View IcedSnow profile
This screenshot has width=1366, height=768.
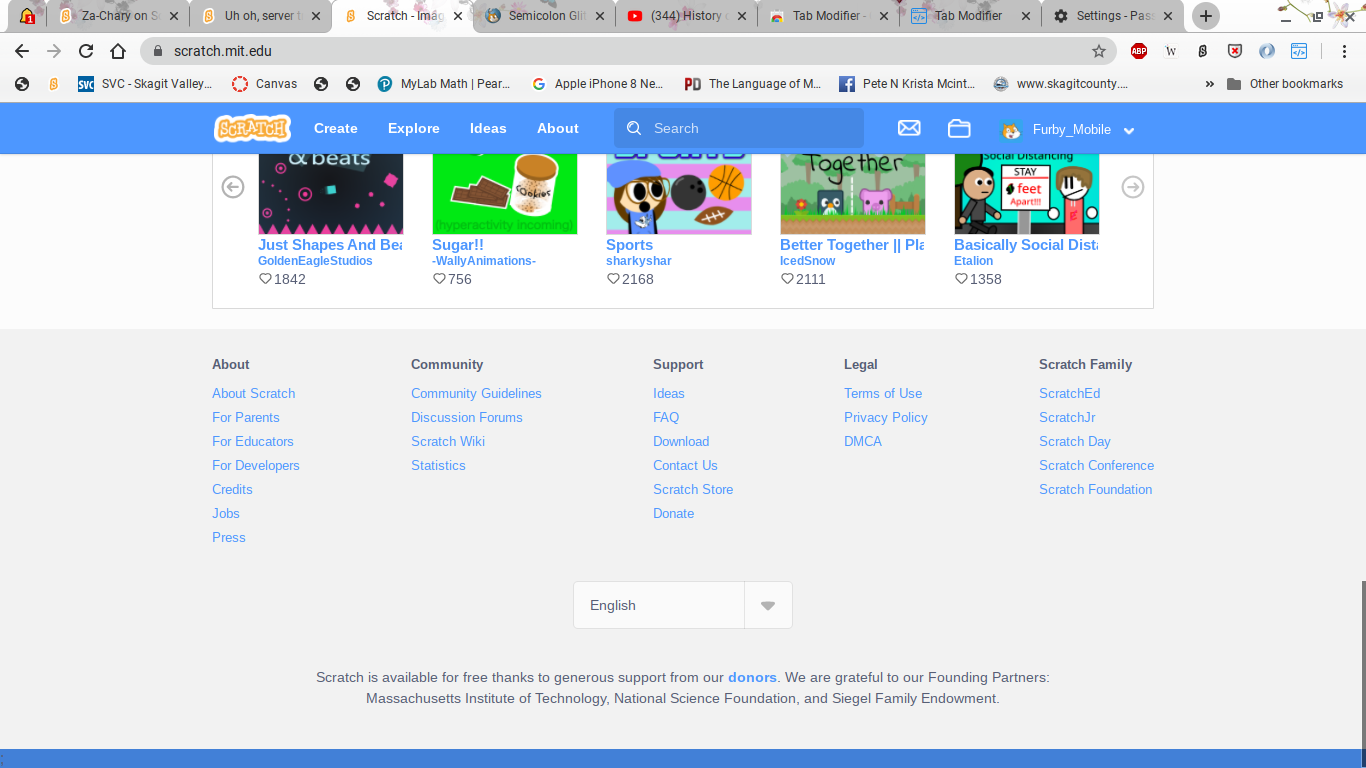coord(808,261)
